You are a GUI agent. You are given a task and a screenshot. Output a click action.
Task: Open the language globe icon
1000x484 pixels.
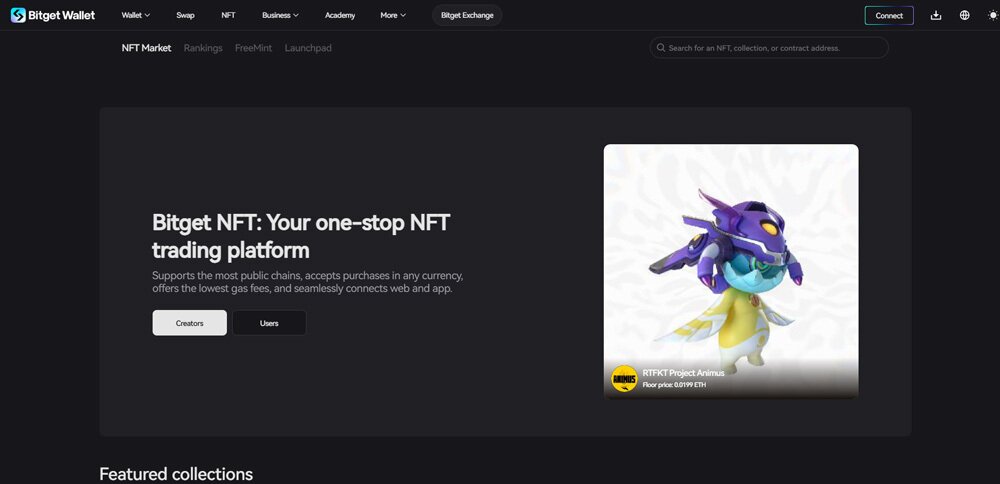[x=964, y=15]
